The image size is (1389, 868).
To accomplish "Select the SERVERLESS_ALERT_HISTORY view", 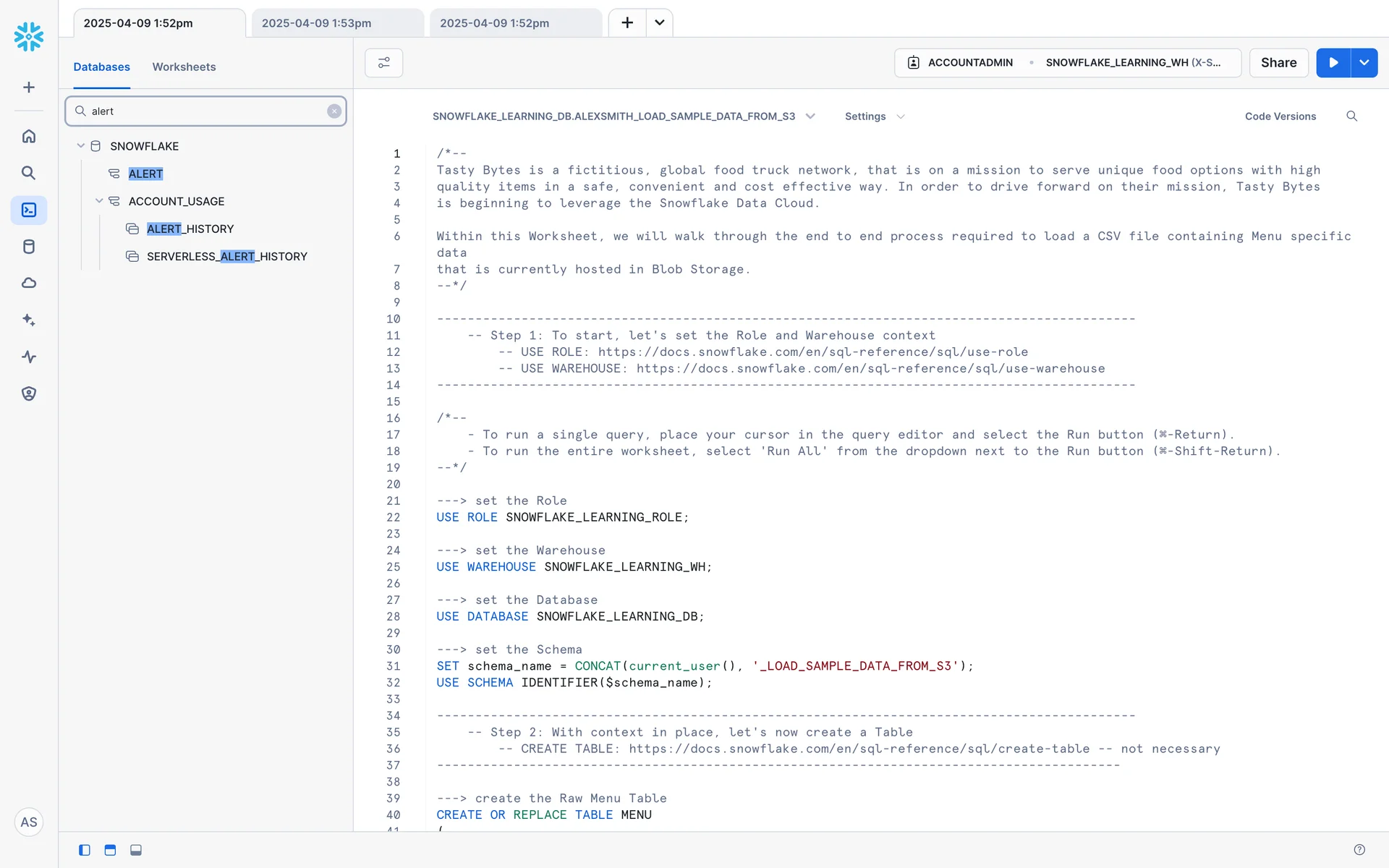I will pos(226,257).
